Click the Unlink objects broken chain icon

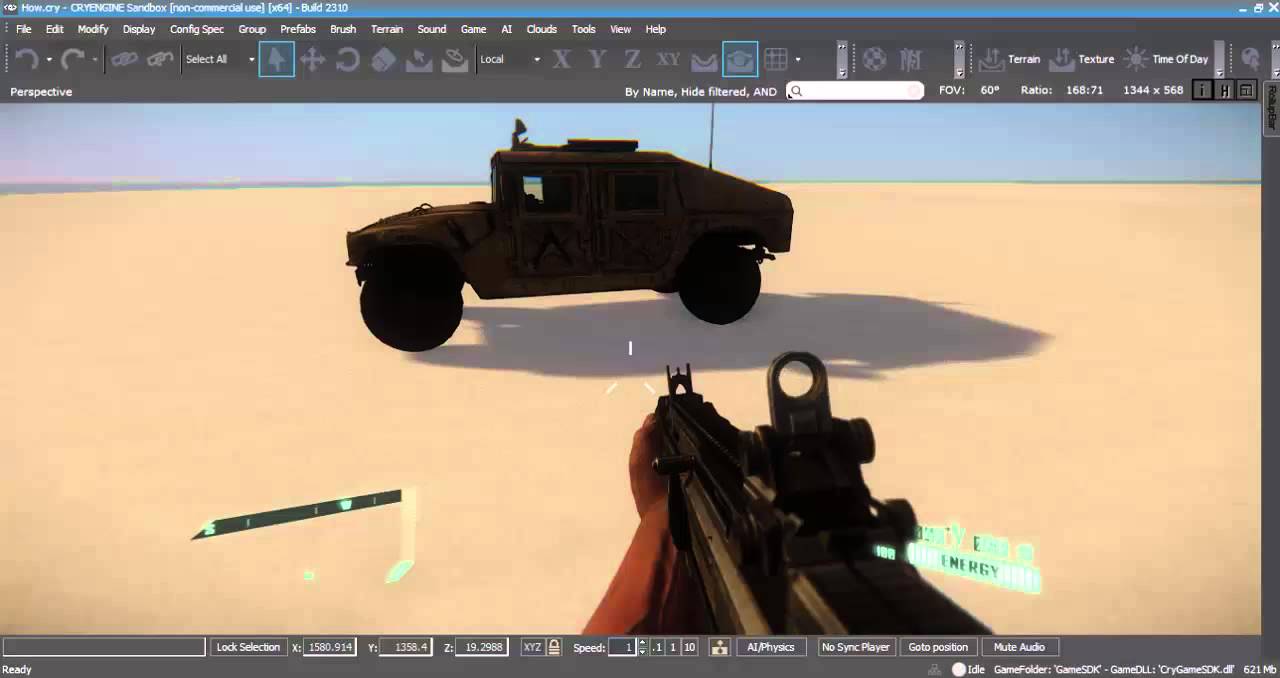[x=160, y=59]
